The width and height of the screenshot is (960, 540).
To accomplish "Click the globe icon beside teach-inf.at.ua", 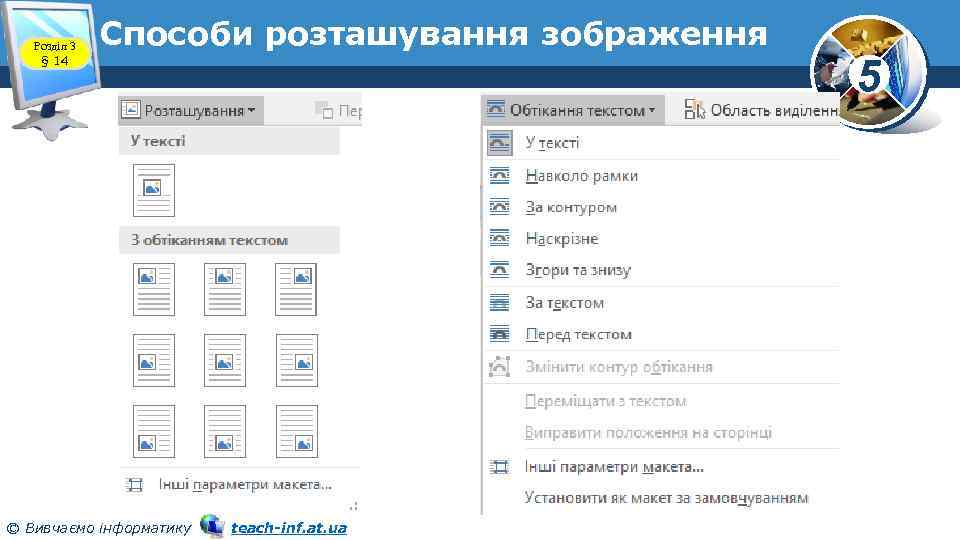I will [212, 526].
